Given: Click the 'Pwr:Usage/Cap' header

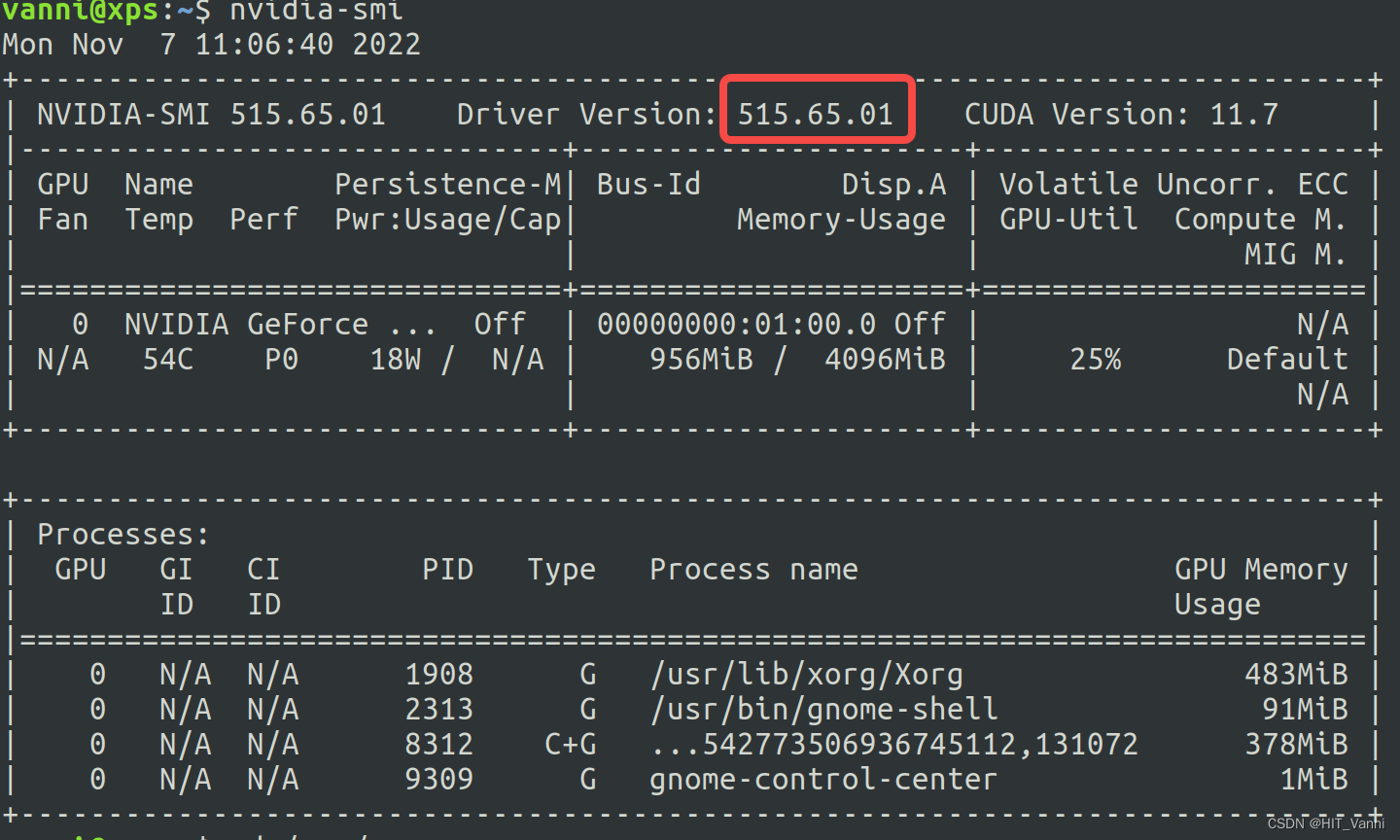Looking at the screenshot, I should 448,221.
